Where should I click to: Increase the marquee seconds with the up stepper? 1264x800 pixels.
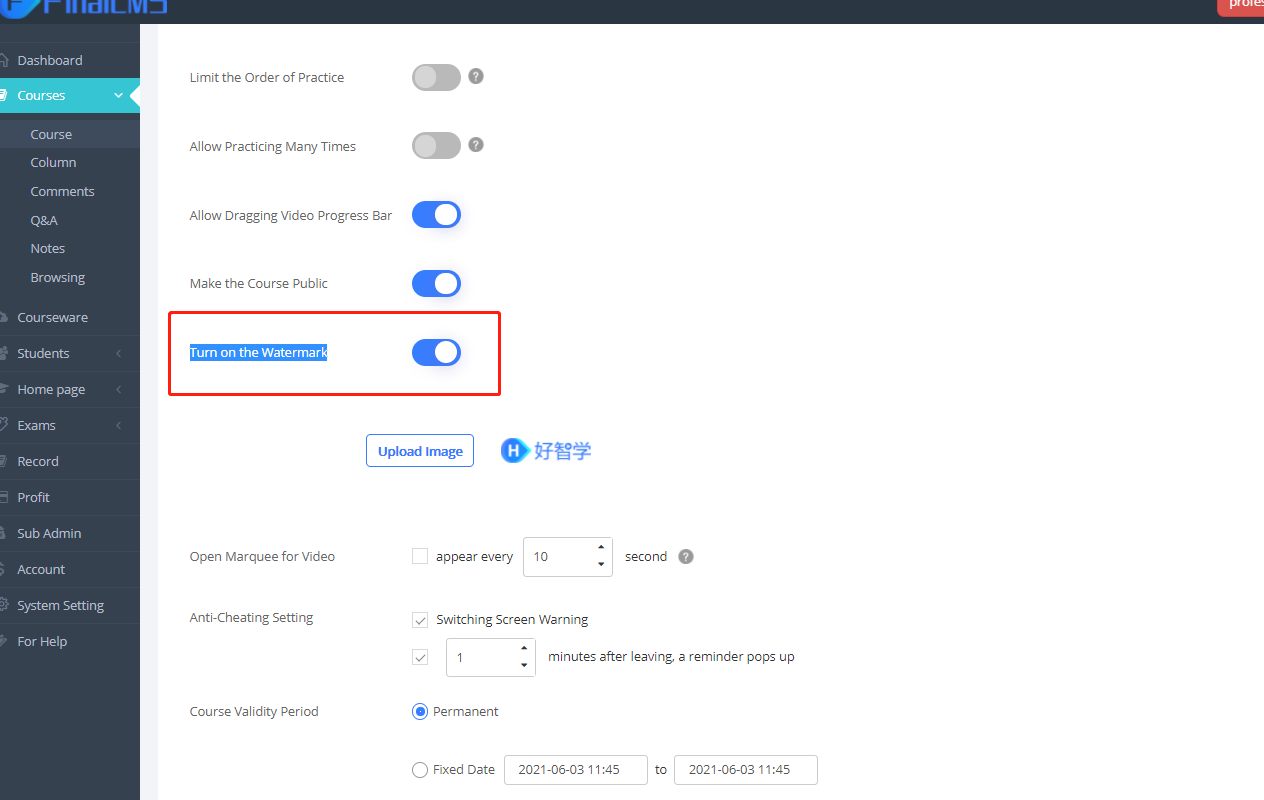click(600, 548)
